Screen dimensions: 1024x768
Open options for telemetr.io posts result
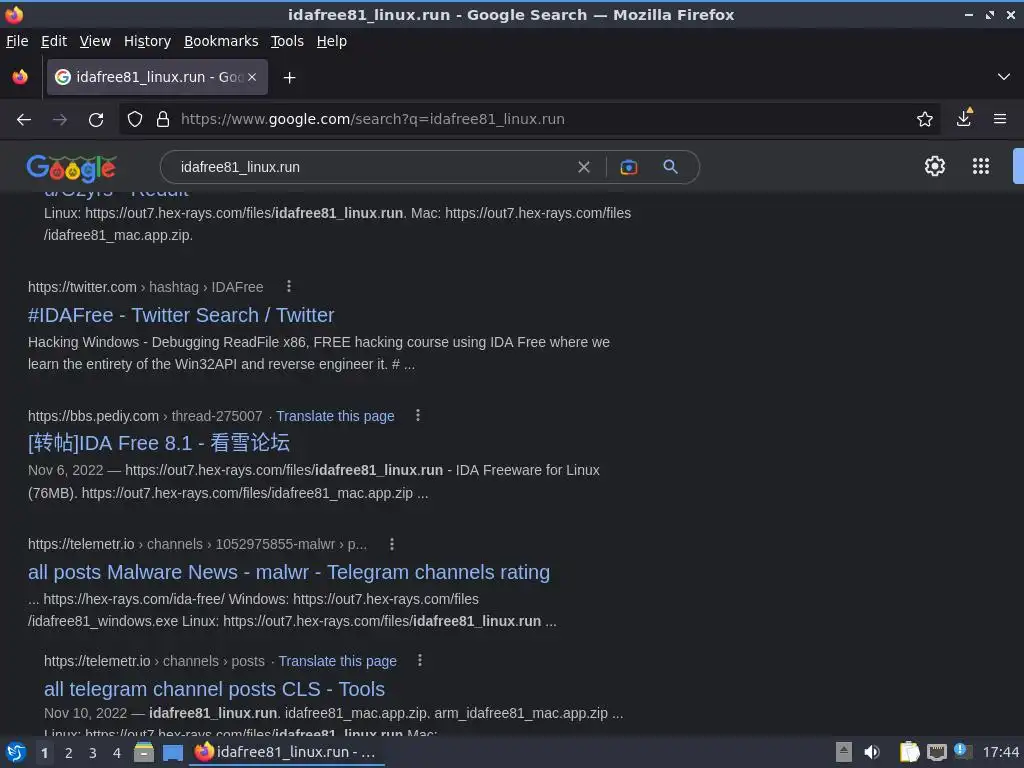420,660
